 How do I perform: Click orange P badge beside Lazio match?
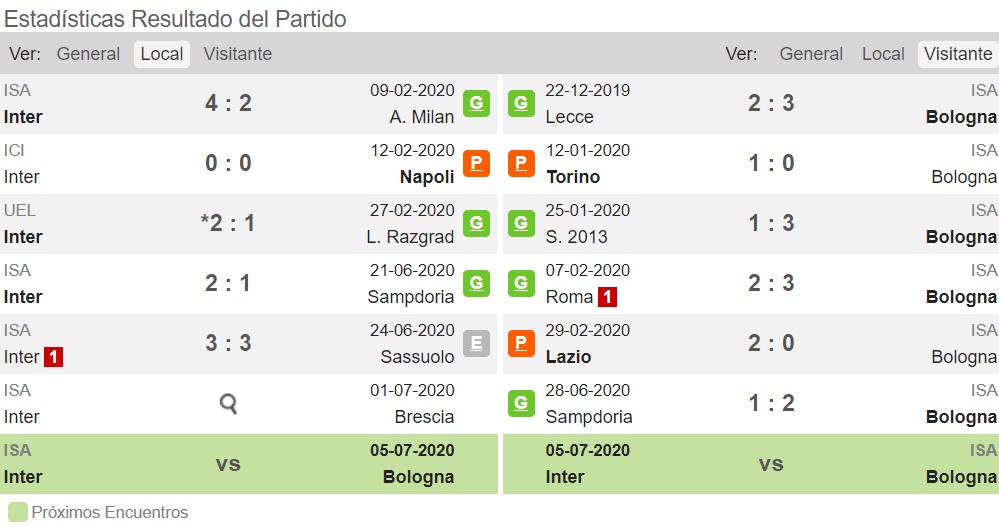(x=521, y=343)
